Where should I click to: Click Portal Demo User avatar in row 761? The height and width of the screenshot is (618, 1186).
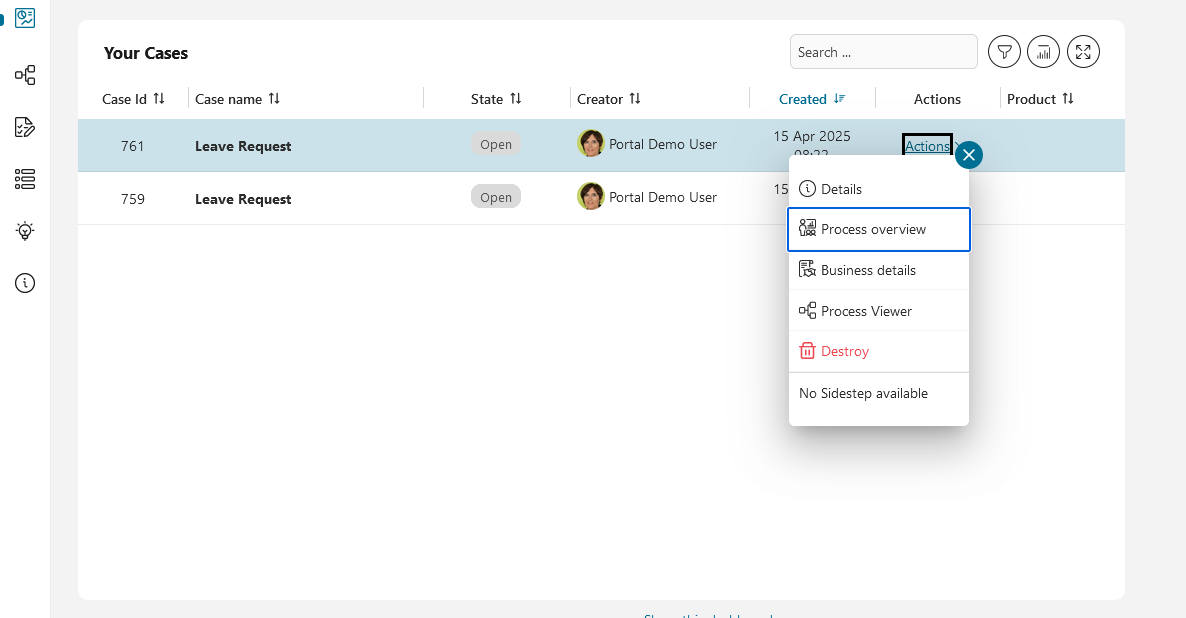(591, 144)
